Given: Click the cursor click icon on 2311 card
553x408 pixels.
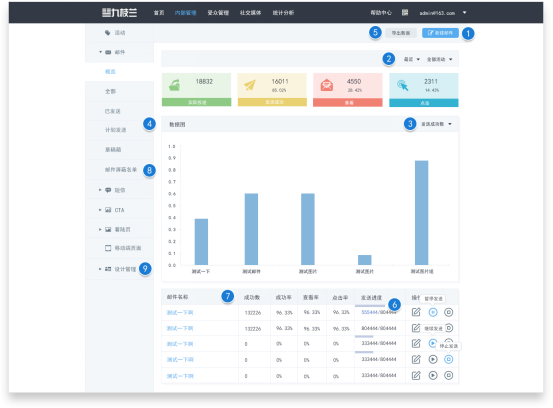Looking at the screenshot, I should click(x=402, y=85).
